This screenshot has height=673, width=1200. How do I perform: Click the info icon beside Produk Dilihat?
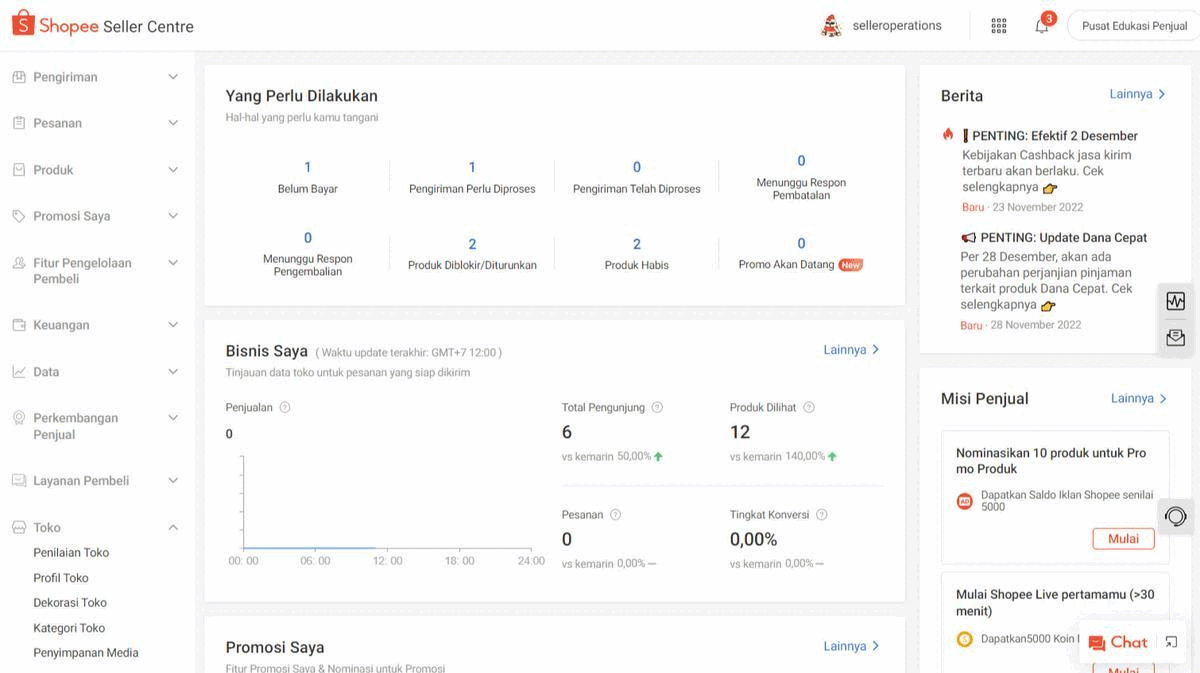click(x=809, y=407)
